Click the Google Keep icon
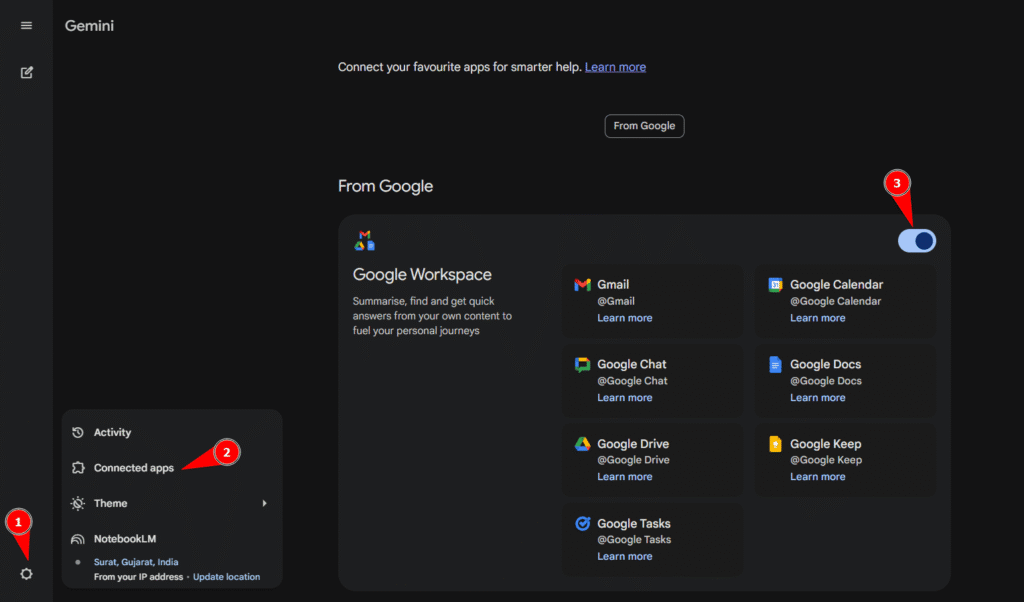 point(775,443)
